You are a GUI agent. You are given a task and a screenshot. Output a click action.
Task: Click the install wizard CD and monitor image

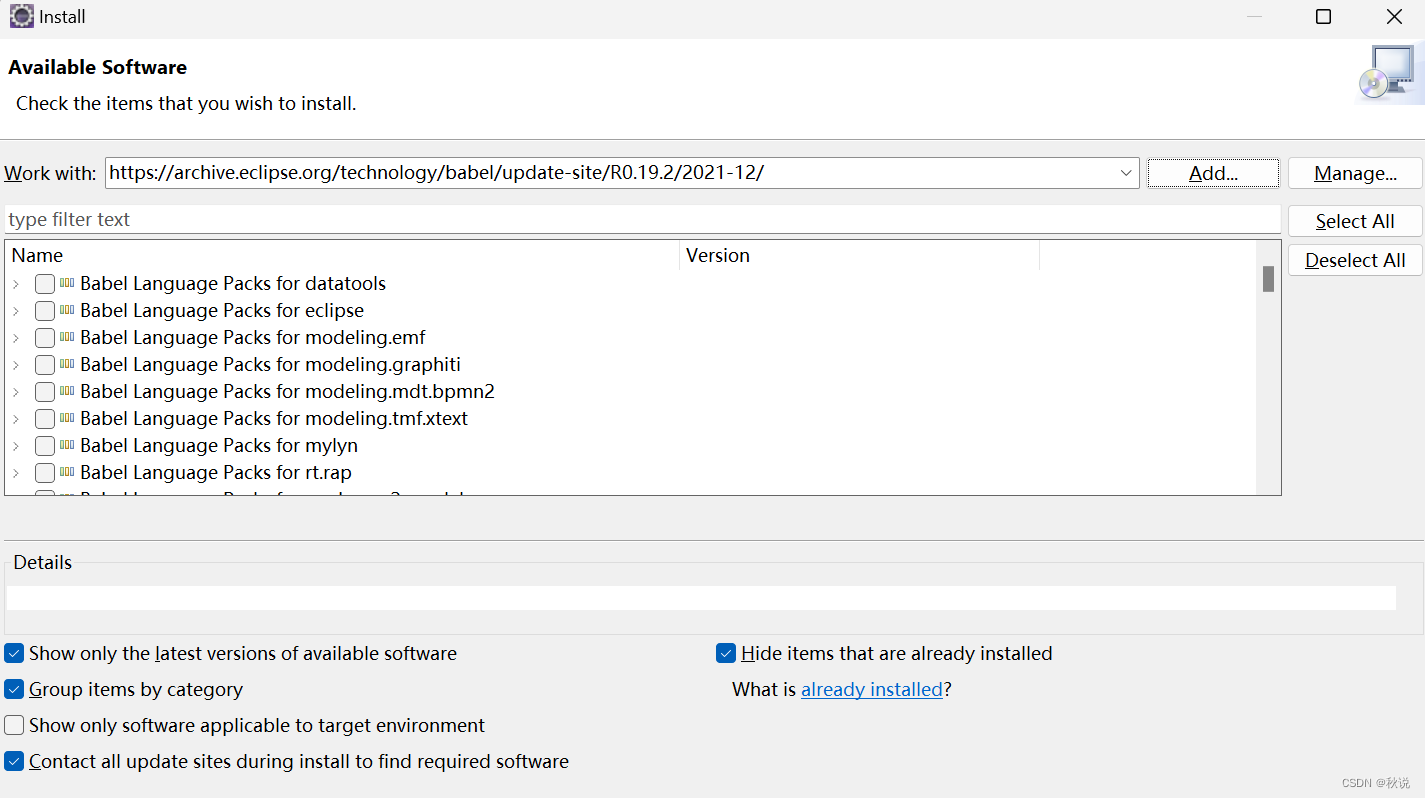point(1389,75)
